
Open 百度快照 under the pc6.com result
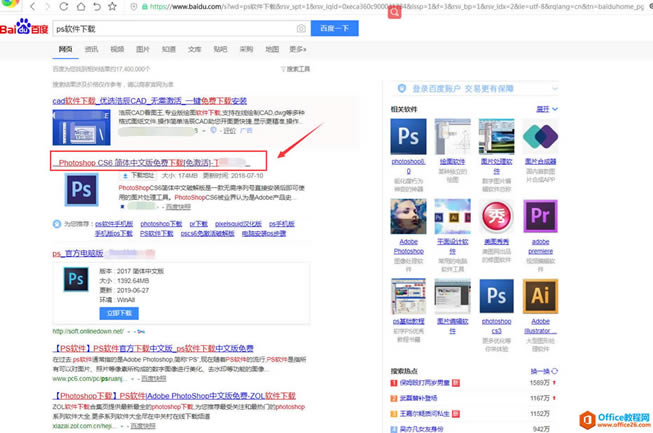coord(154,378)
